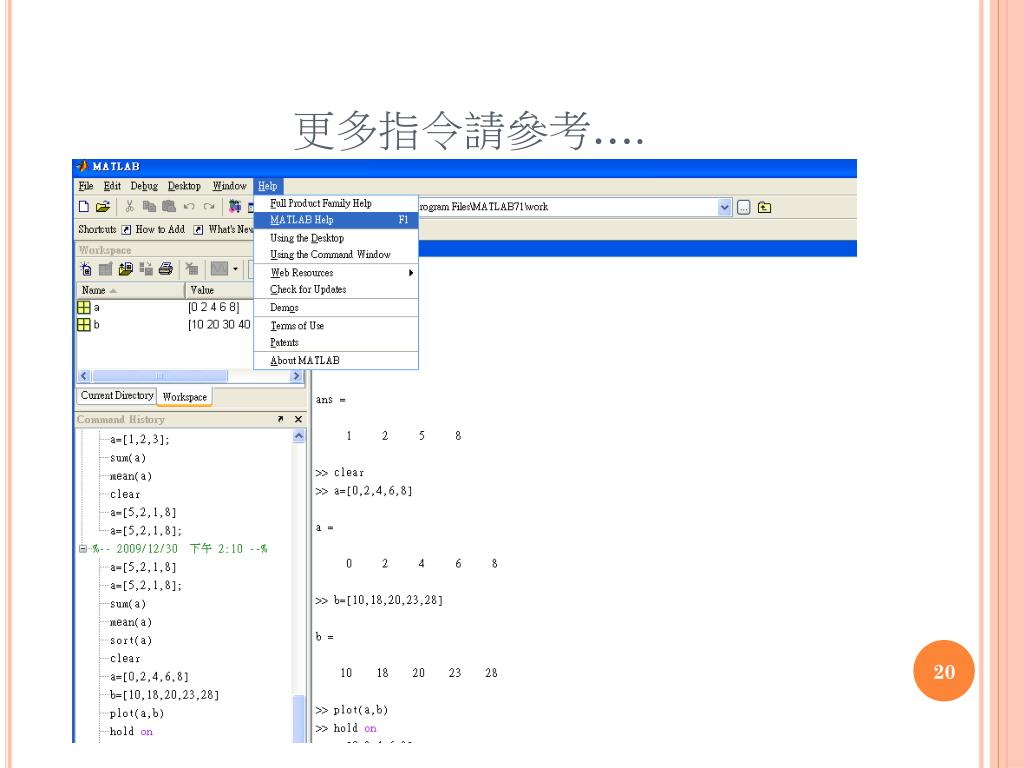Select a=[0,2,4,6,8] in Command History

pyautogui.click(x=149, y=677)
